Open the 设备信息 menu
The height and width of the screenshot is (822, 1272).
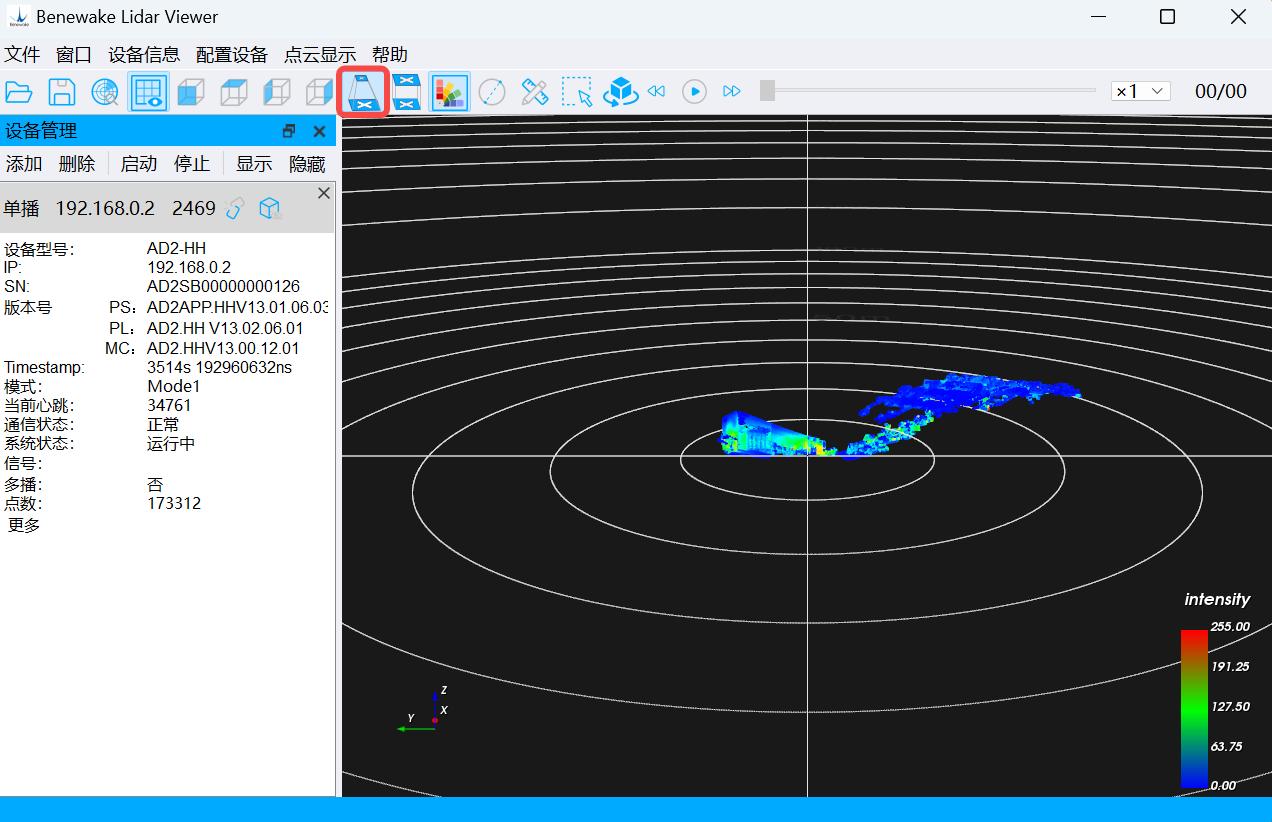[x=144, y=55]
